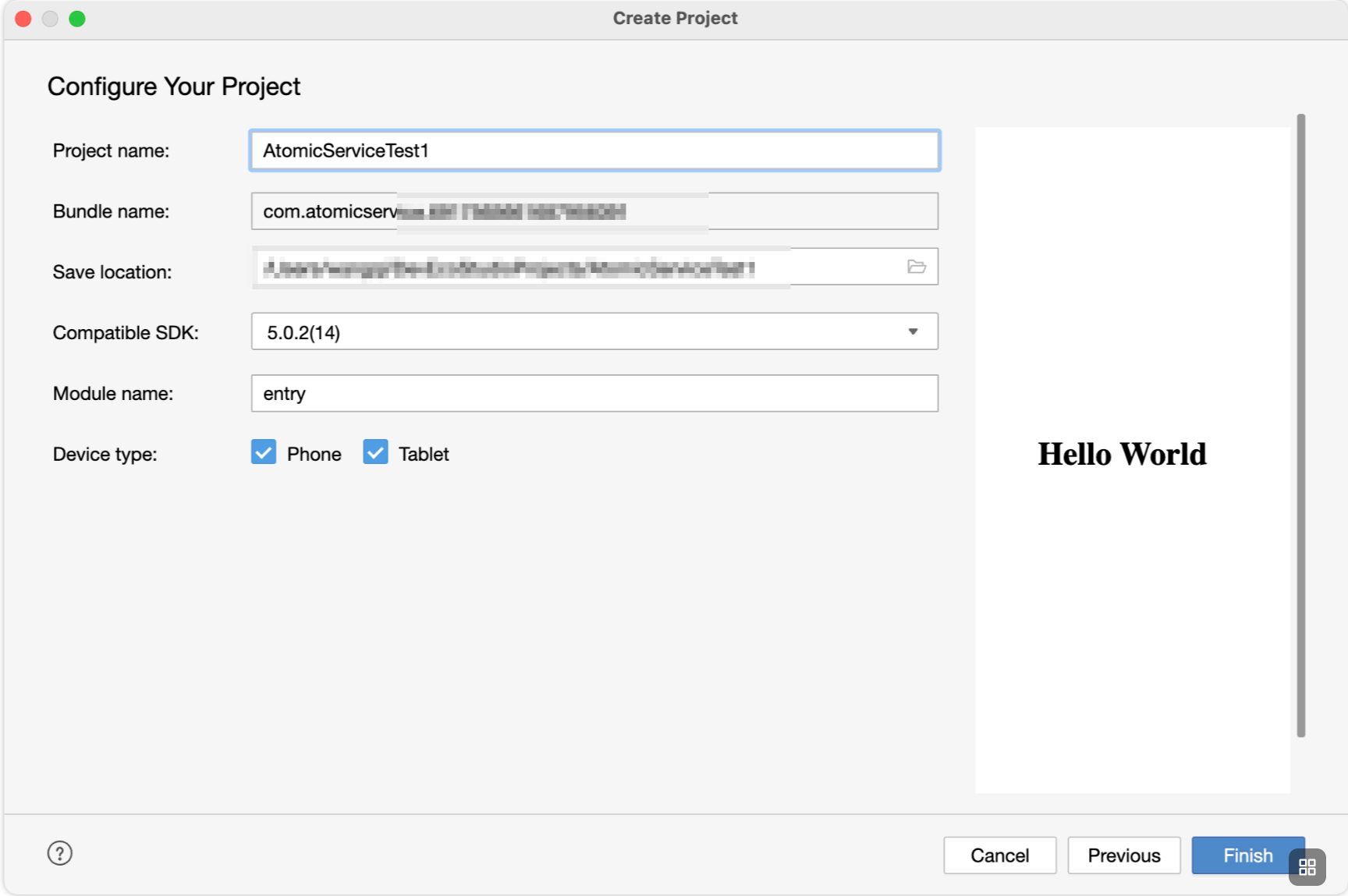Uncheck the Tablet device type checkbox
This screenshot has height=896, width=1348.
point(376,452)
